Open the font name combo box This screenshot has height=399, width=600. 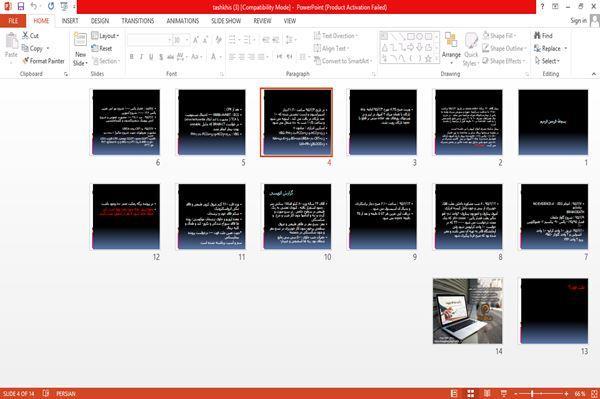point(150,40)
